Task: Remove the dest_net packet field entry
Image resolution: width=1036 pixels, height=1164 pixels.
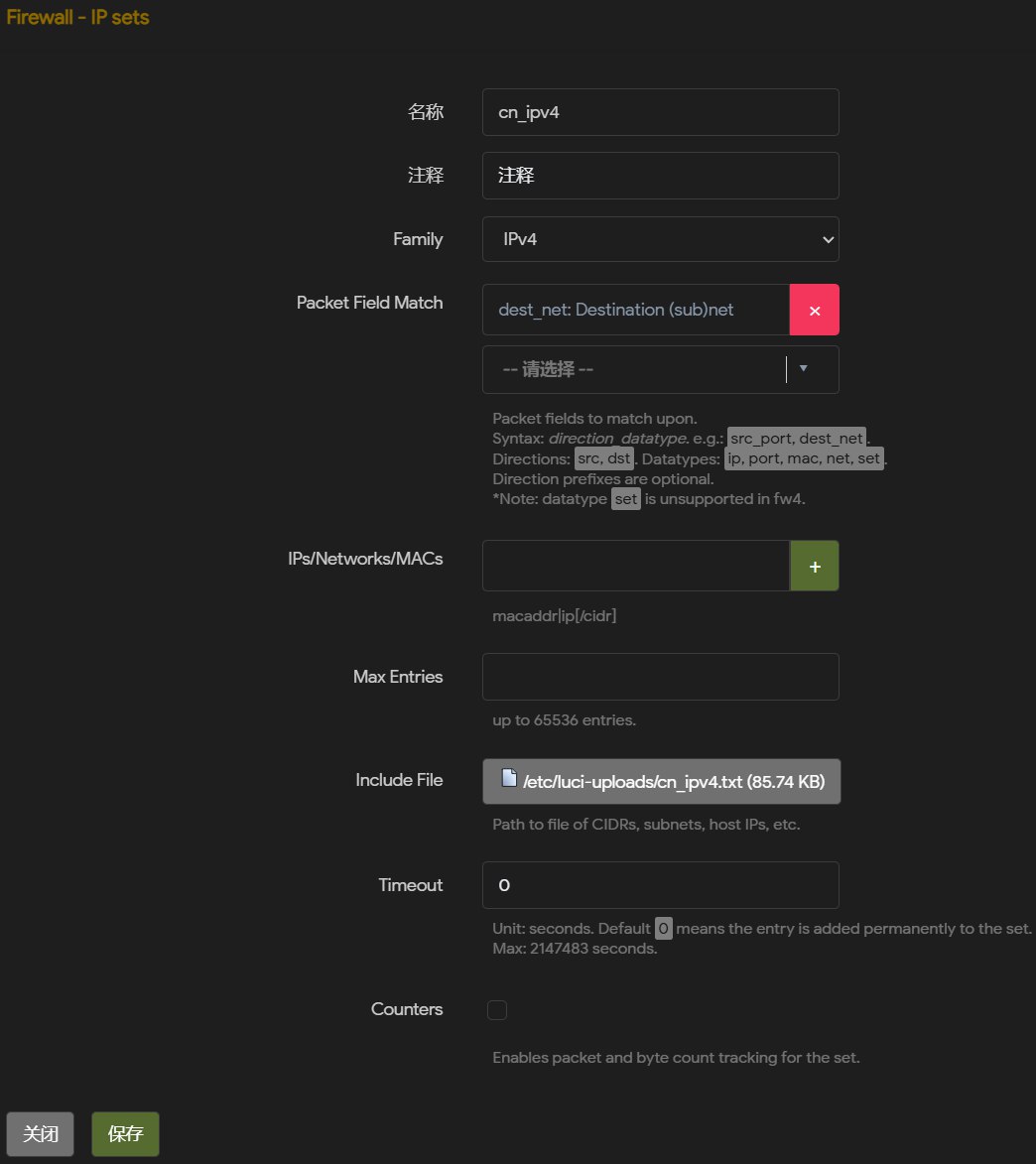Action: pyautogui.click(x=814, y=311)
